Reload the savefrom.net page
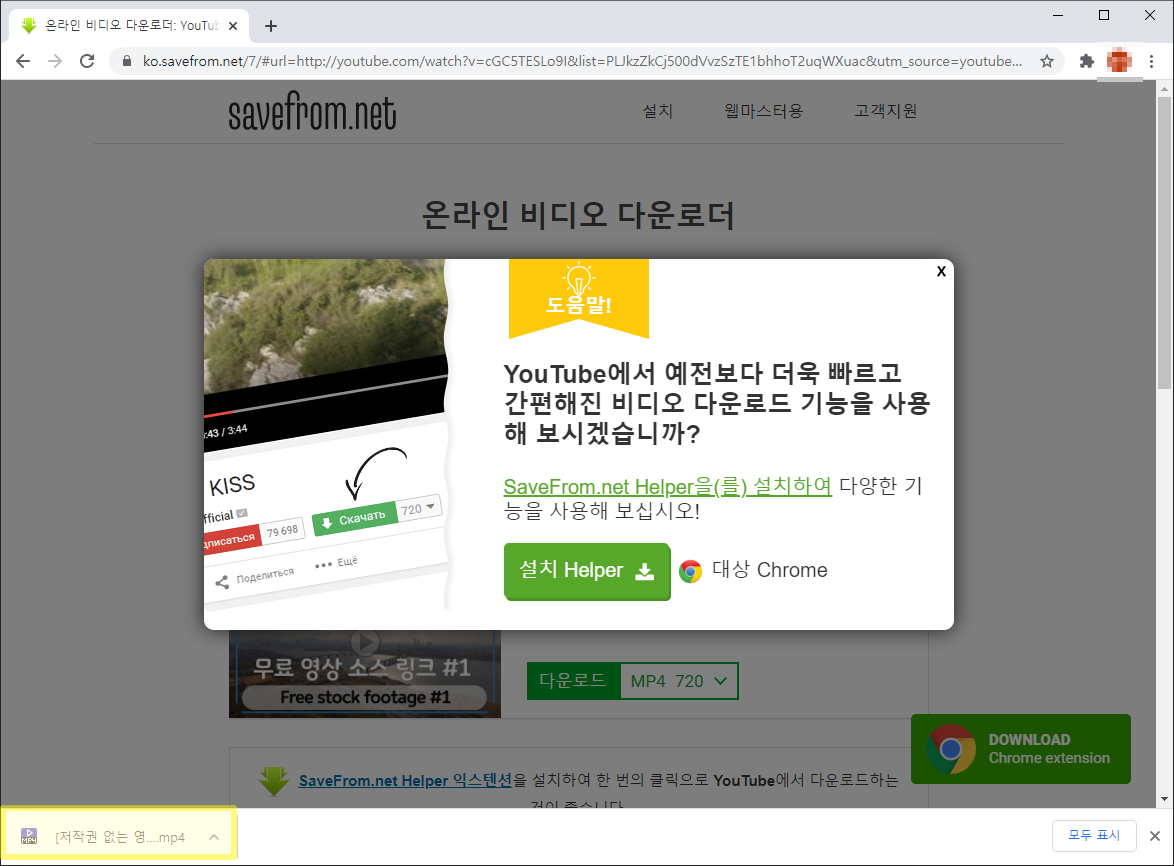This screenshot has width=1174, height=866. [87, 61]
